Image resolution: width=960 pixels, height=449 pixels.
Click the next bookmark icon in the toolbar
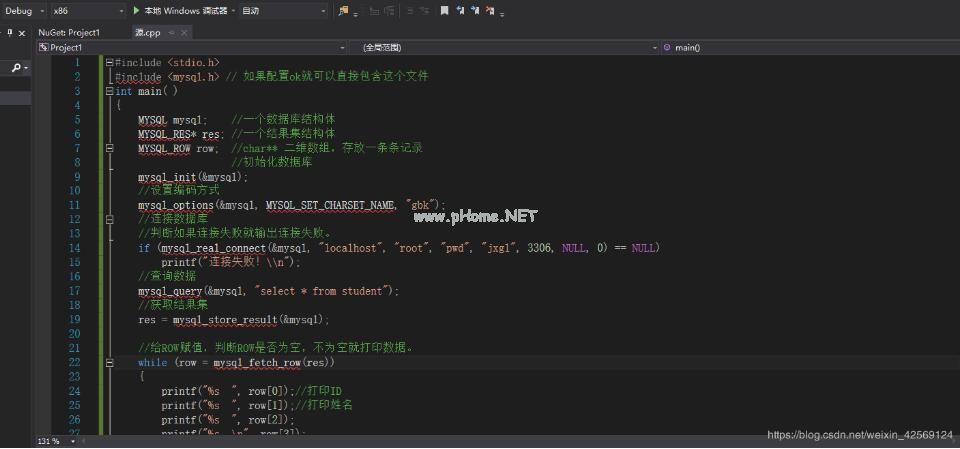(460, 11)
